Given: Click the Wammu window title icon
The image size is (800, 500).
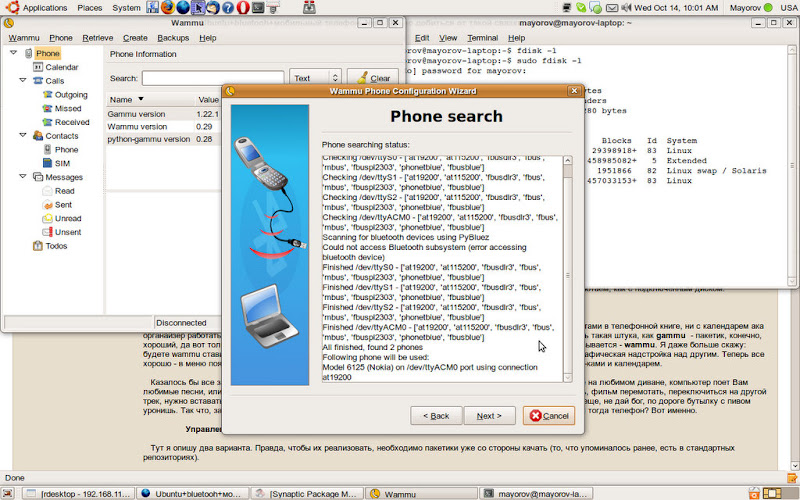Looking at the screenshot, I should coord(8,23).
